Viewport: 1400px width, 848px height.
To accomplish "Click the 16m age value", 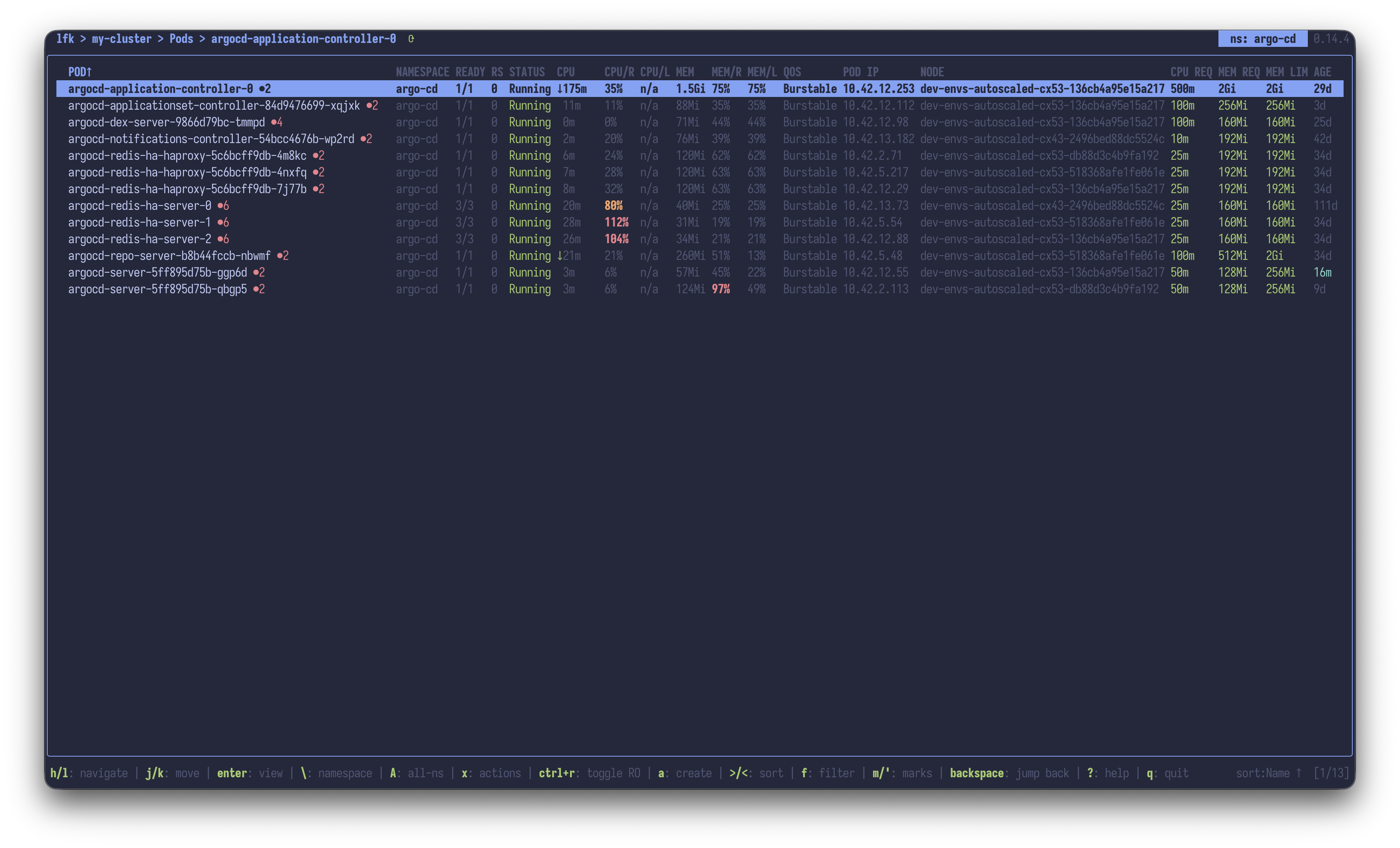I will tap(1322, 272).
